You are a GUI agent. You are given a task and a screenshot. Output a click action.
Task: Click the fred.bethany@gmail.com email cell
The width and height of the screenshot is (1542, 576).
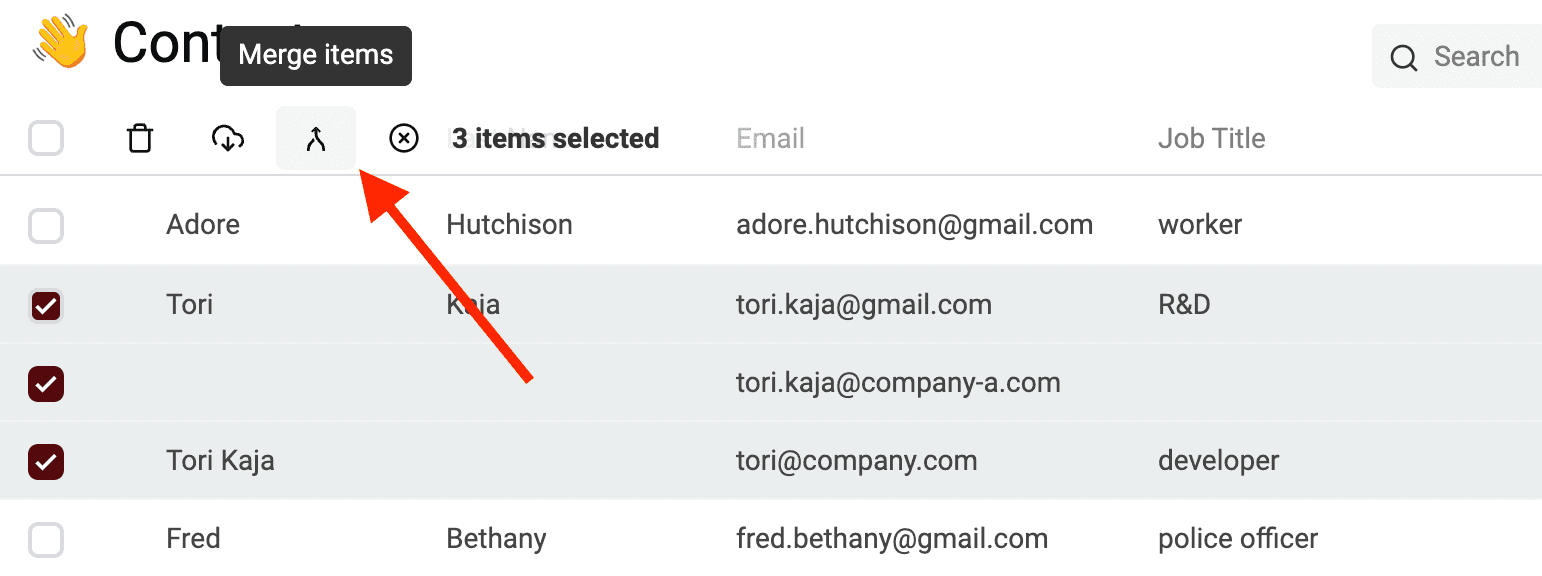click(x=892, y=539)
